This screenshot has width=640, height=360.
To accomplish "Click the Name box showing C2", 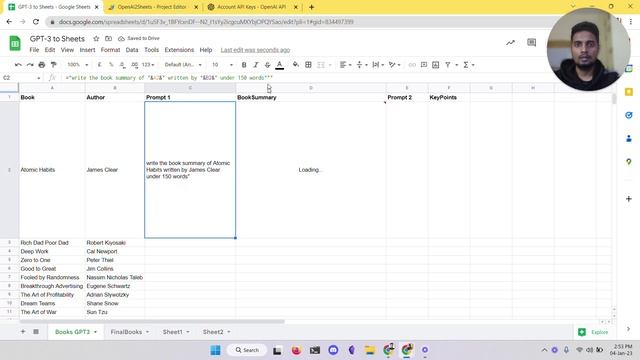I will point(21,78).
